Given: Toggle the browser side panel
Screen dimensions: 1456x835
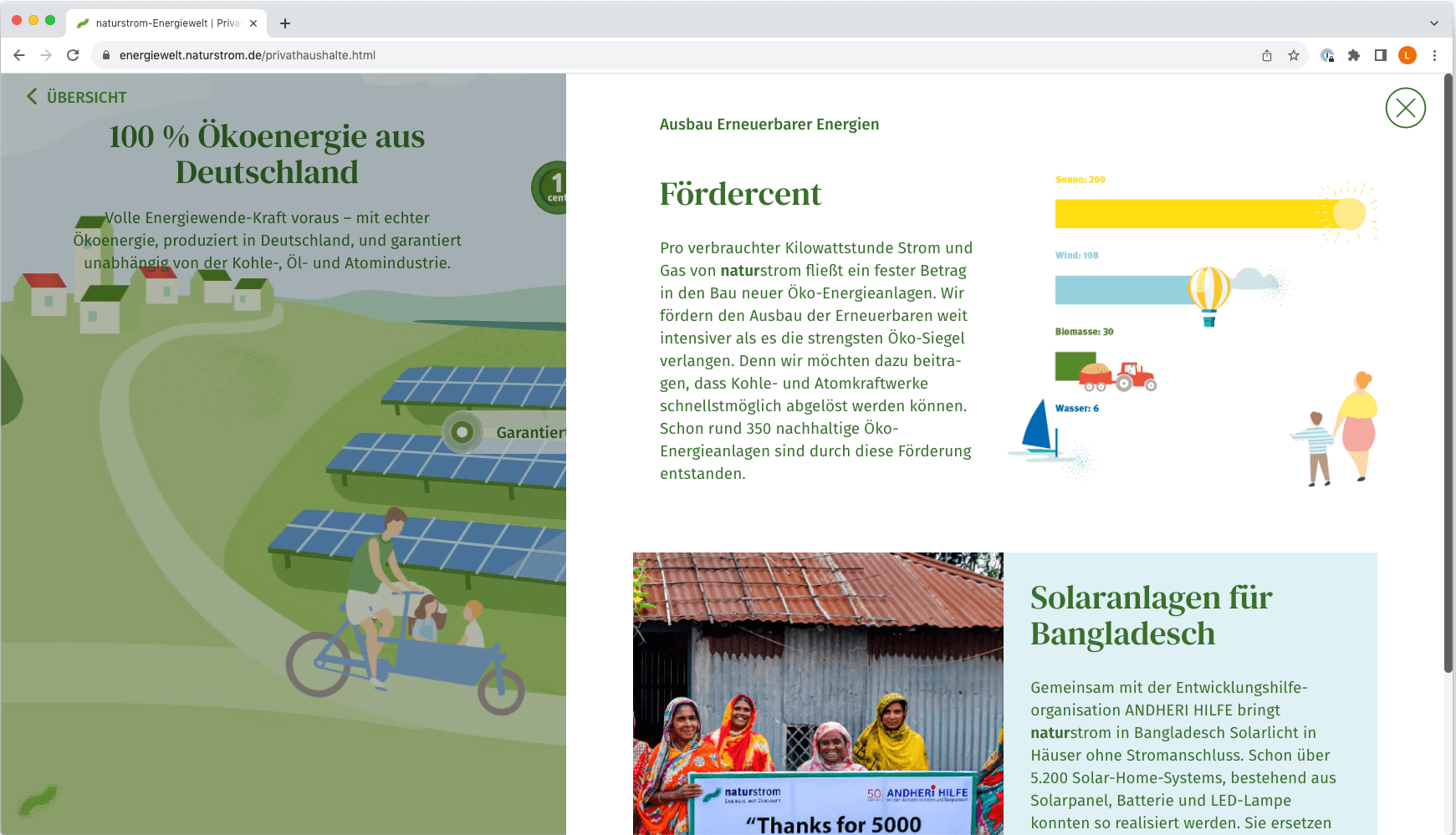Looking at the screenshot, I should (x=1381, y=55).
